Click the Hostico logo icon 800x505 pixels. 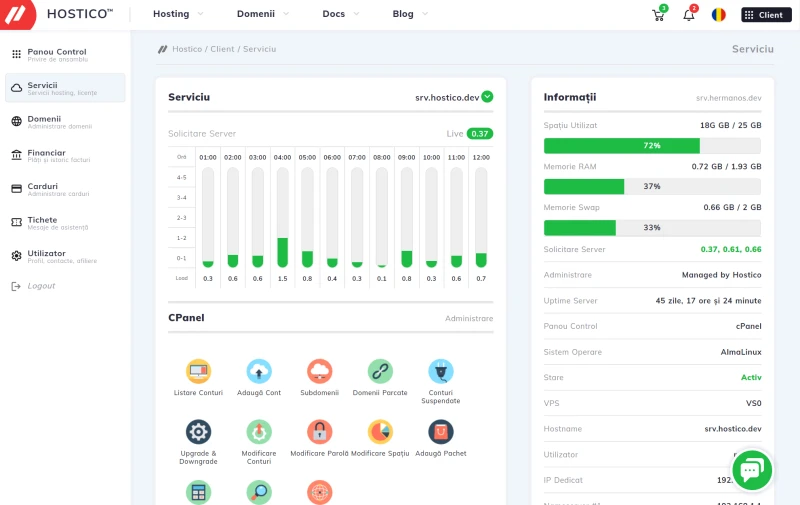coord(17,14)
